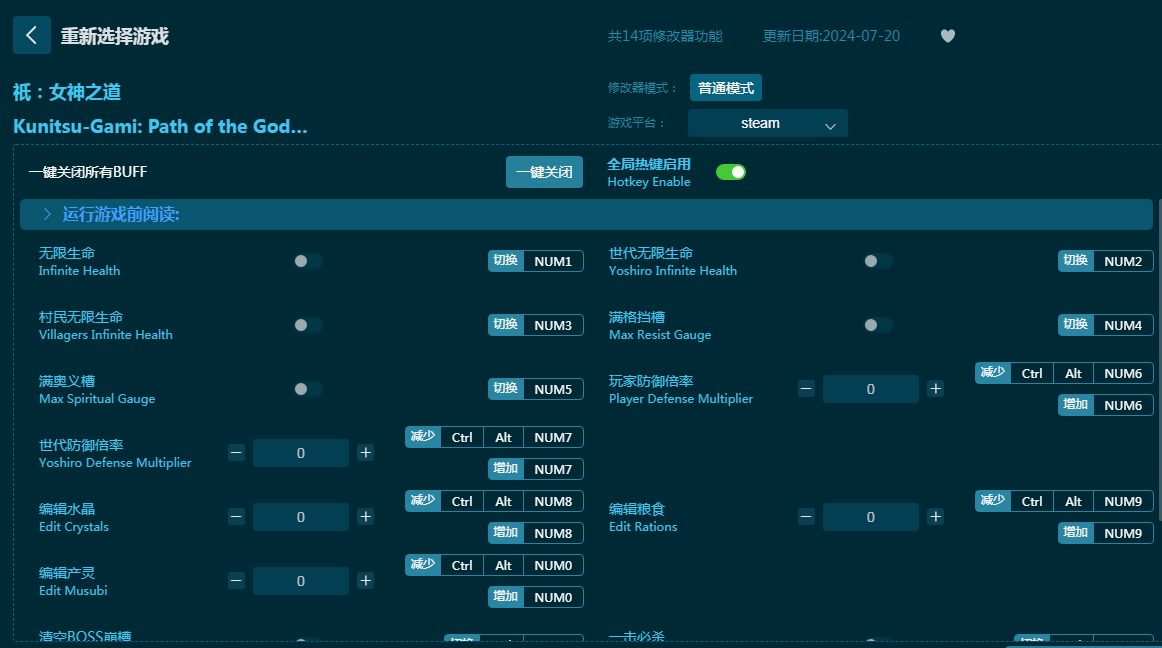
Task: Open the steam platform dropdown
Action: (x=767, y=123)
